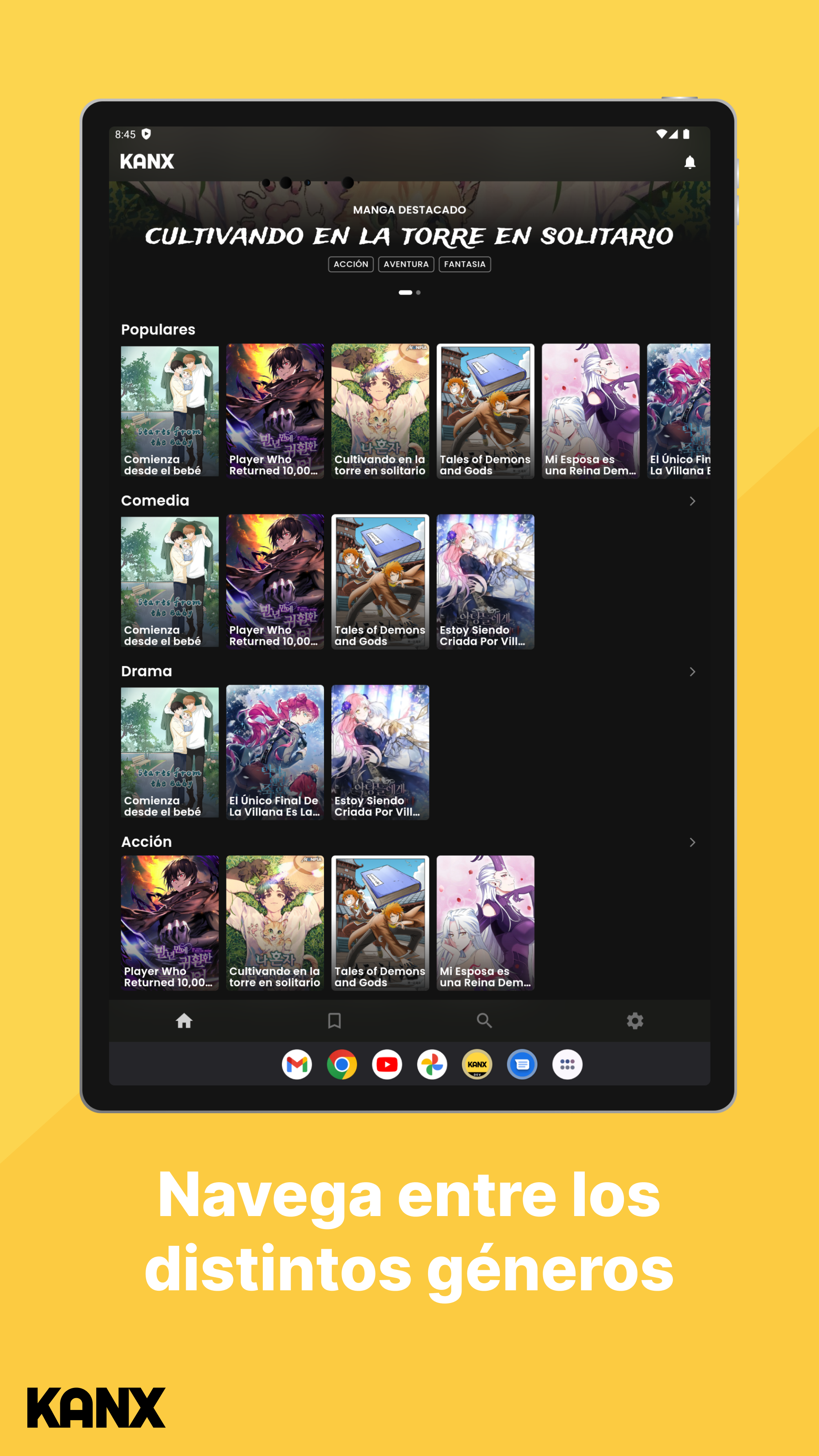Open Google Photos from the taskbar

coord(432,1064)
